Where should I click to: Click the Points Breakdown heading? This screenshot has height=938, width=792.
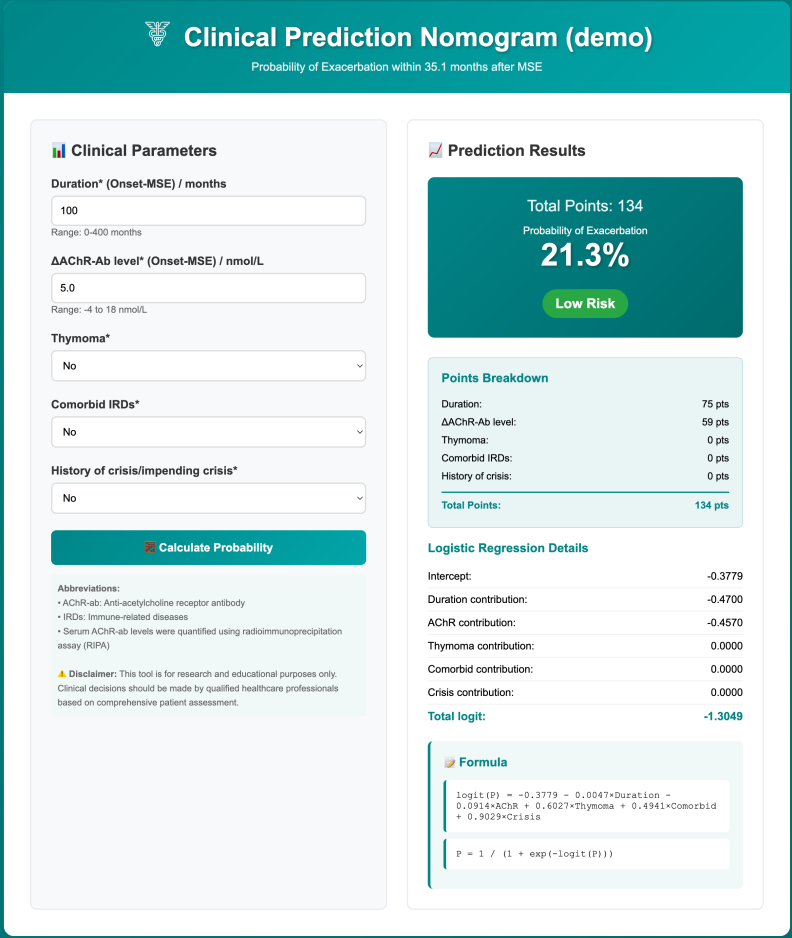point(495,378)
